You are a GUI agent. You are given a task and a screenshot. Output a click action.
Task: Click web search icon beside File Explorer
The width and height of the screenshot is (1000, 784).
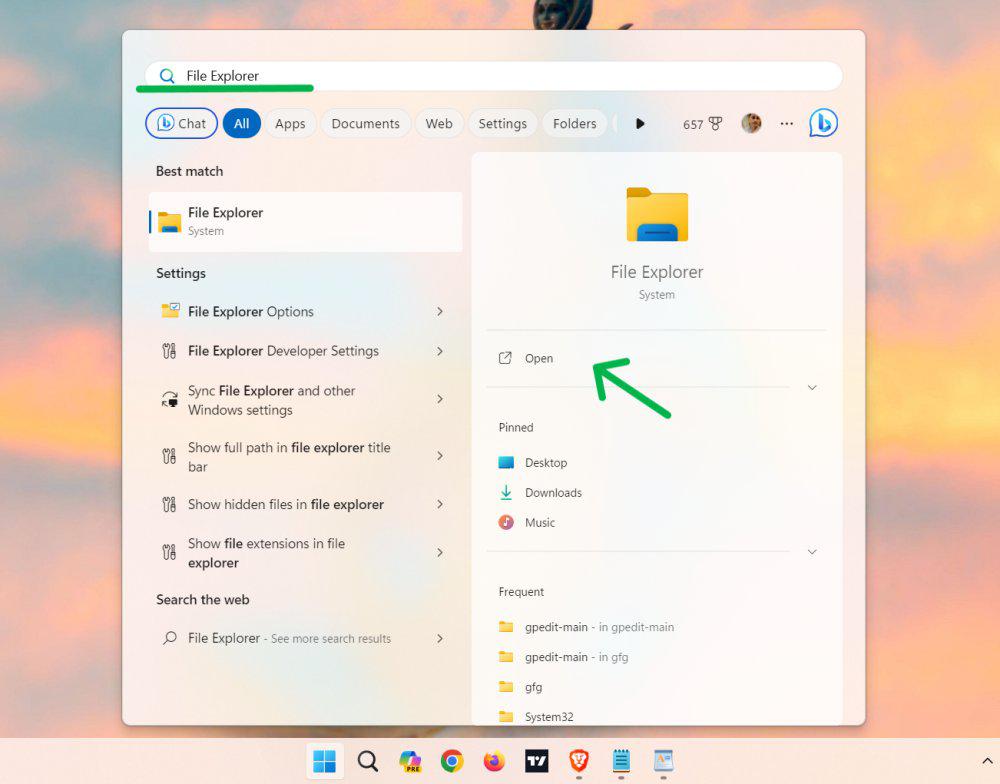click(170, 638)
